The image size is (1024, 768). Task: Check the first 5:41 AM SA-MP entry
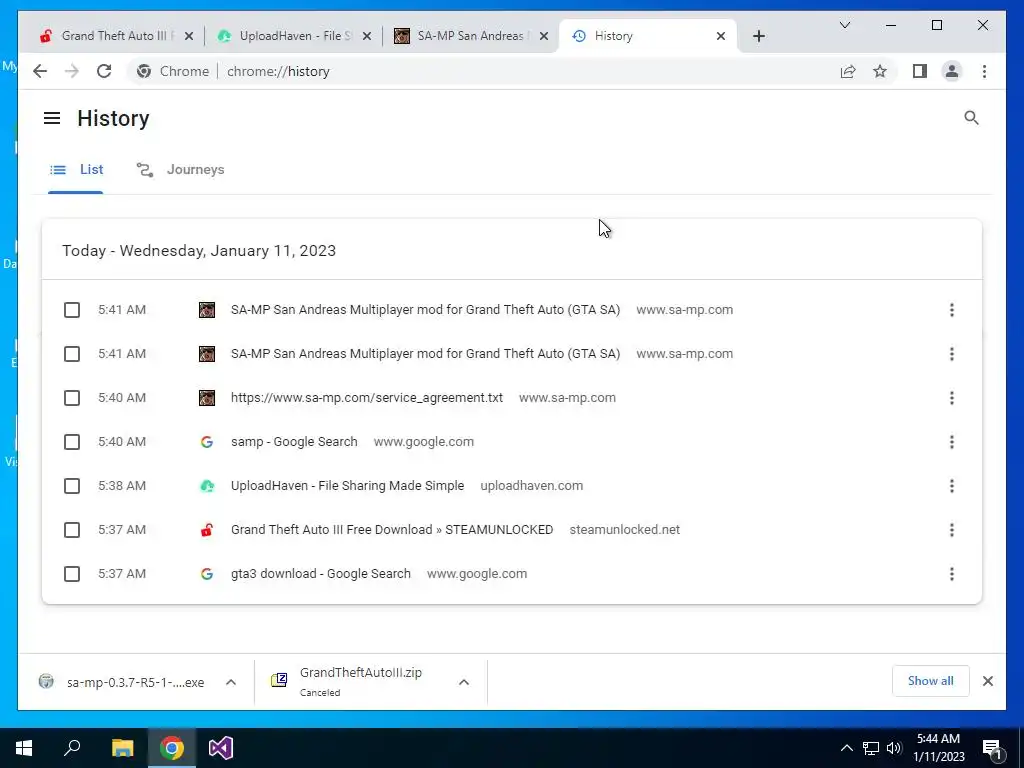click(72, 310)
